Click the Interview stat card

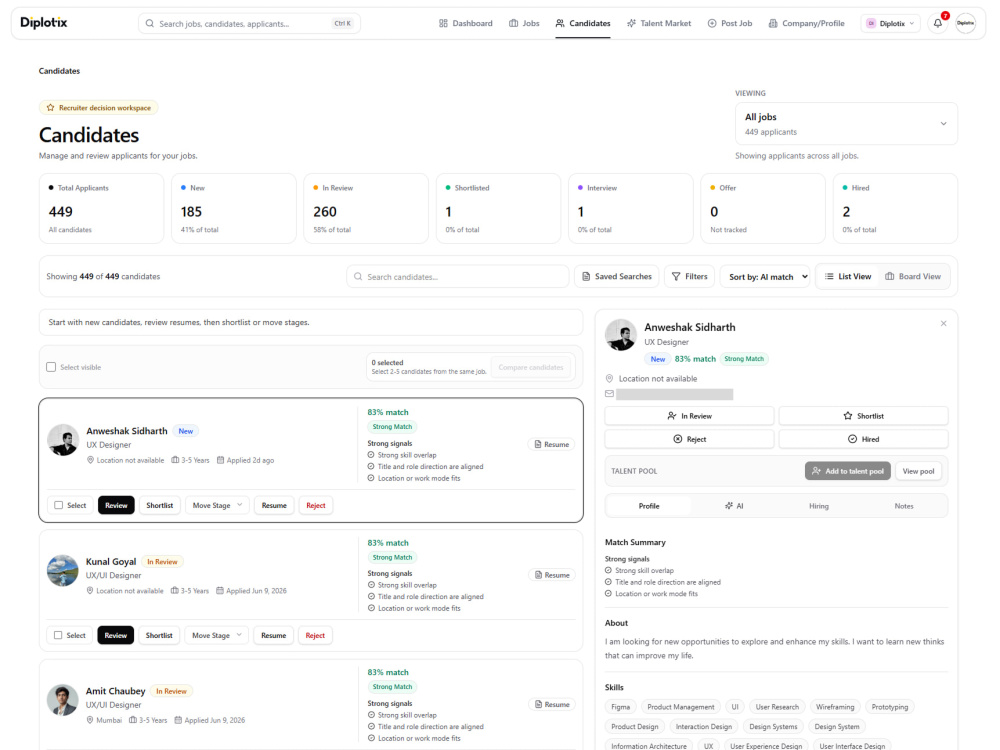[631, 209]
